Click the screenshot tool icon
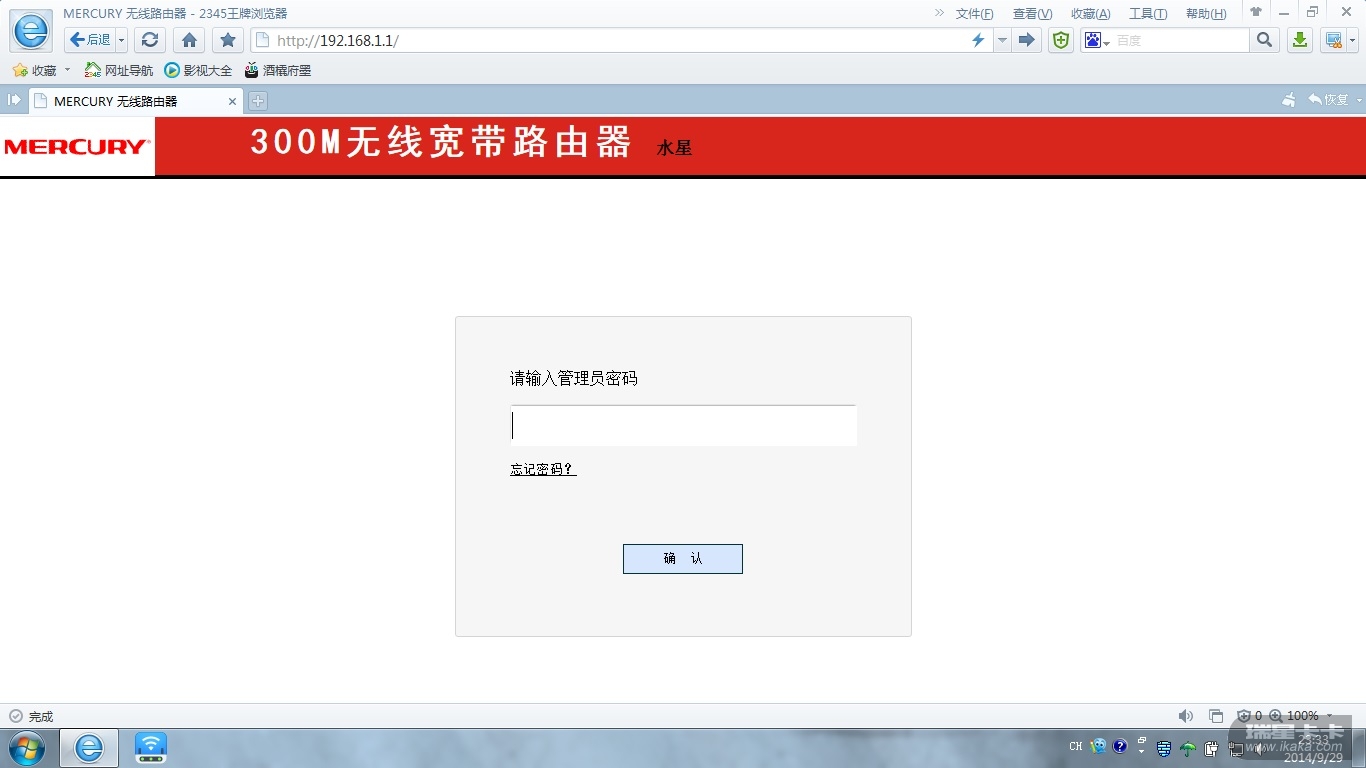The height and width of the screenshot is (768, 1366). click(1332, 40)
